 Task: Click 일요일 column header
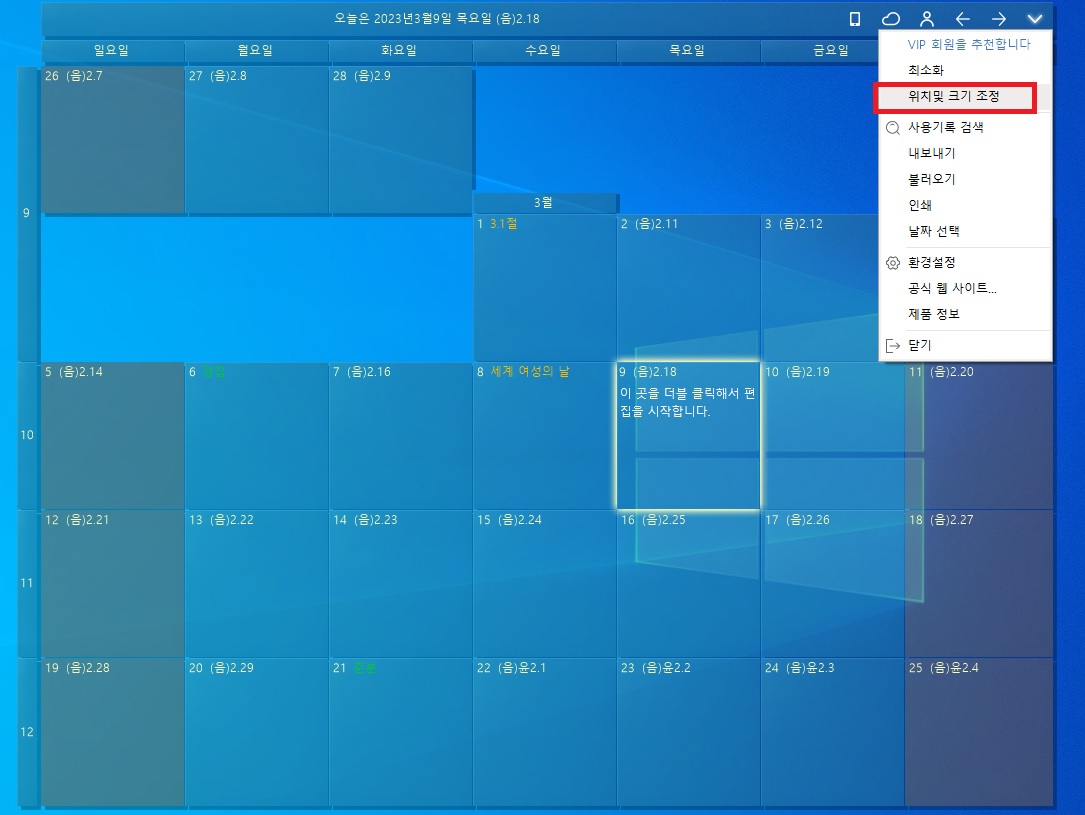[x=113, y=51]
